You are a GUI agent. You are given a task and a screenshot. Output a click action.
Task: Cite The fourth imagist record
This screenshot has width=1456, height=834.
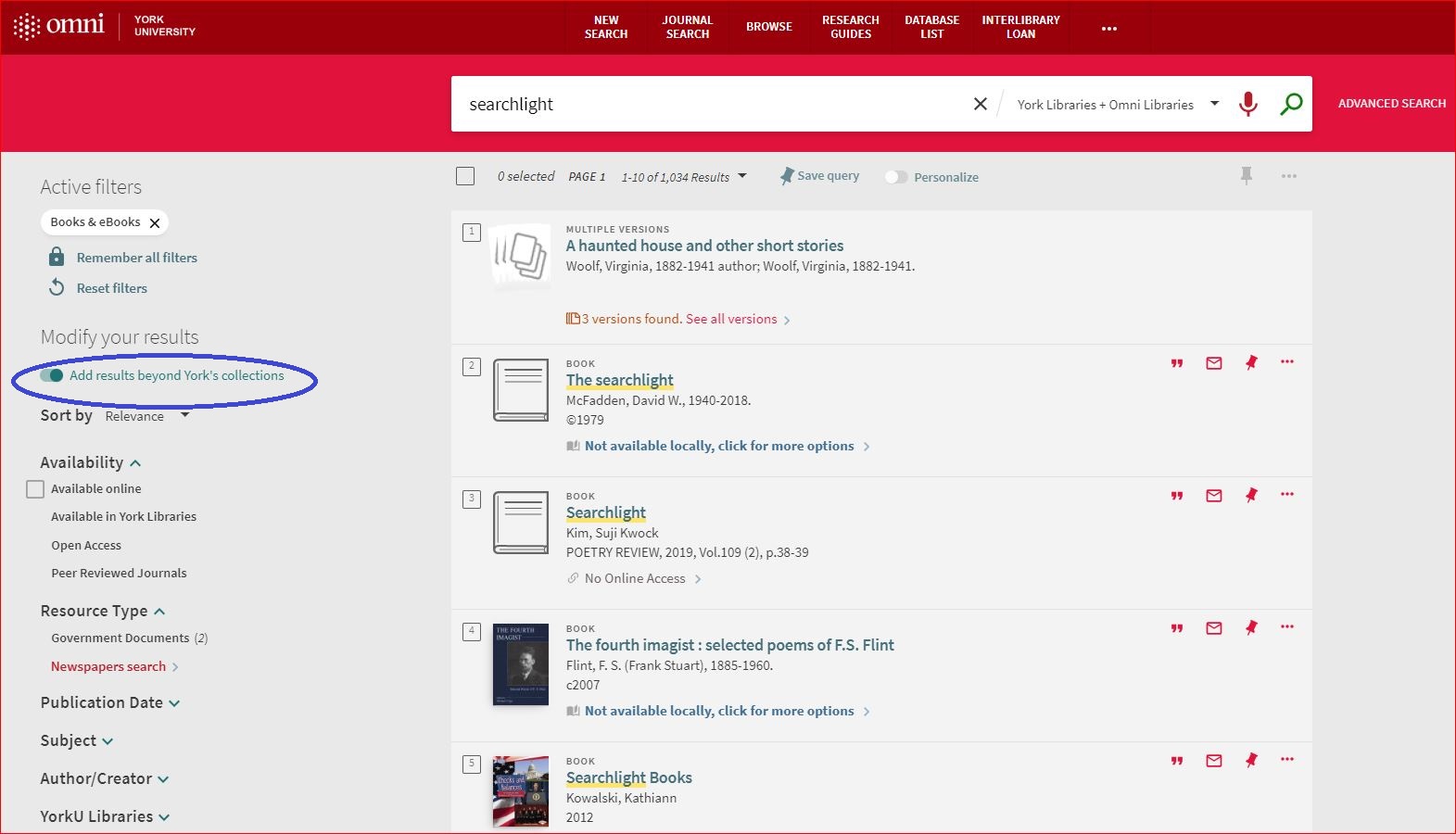[1177, 628]
